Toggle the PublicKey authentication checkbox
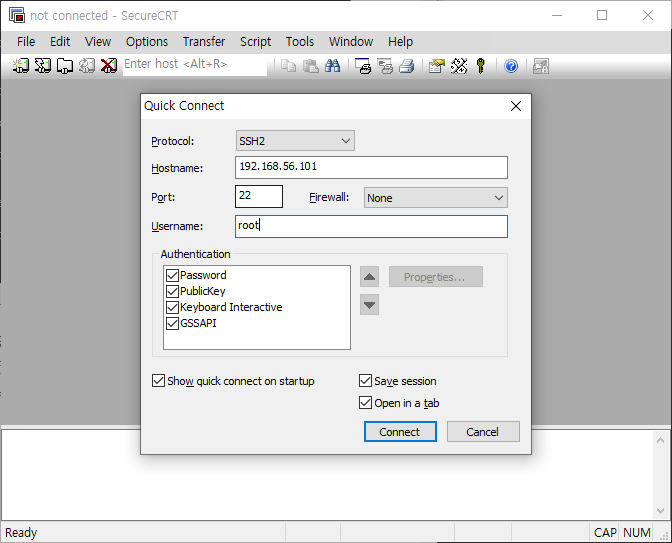This screenshot has height=543, width=672. [x=172, y=291]
